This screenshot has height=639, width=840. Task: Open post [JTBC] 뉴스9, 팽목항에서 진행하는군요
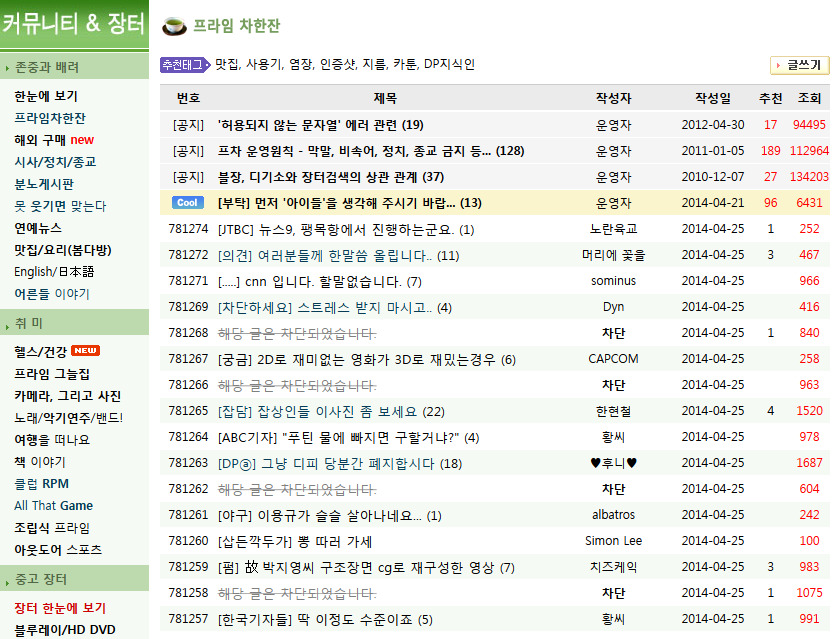[x=346, y=230]
